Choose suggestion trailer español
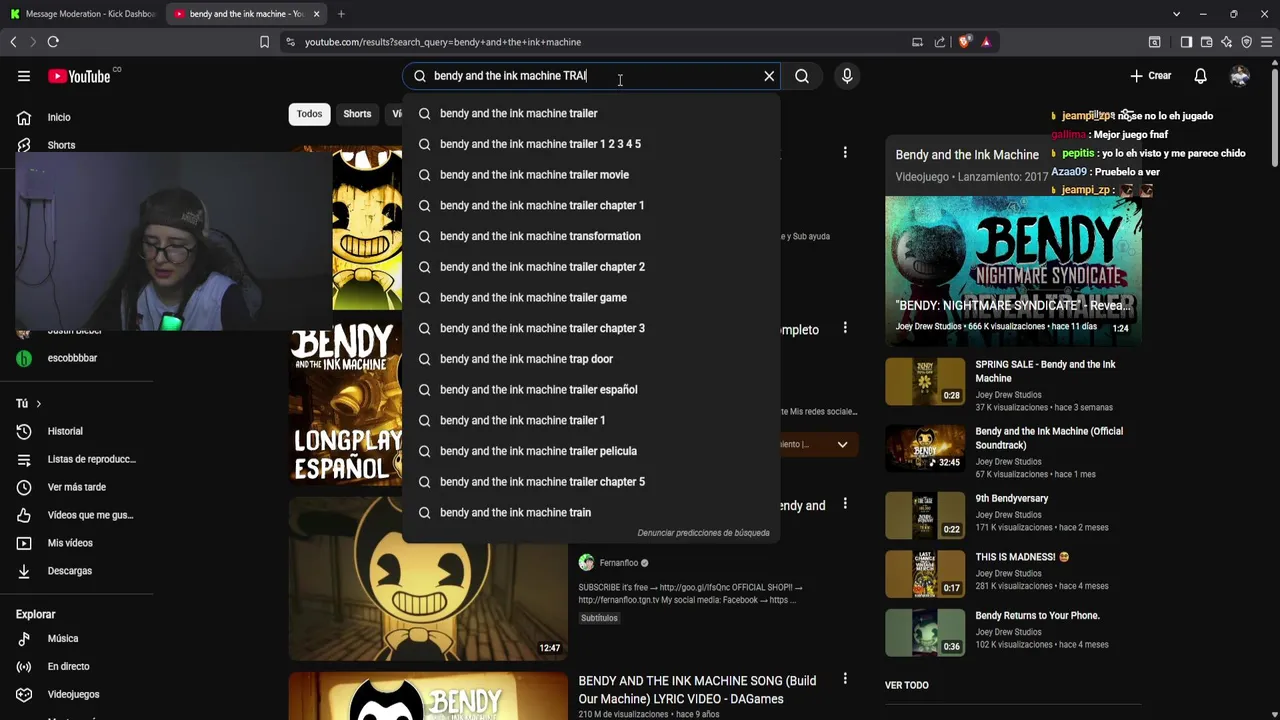Viewport: 1280px width, 720px height. tap(591, 390)
